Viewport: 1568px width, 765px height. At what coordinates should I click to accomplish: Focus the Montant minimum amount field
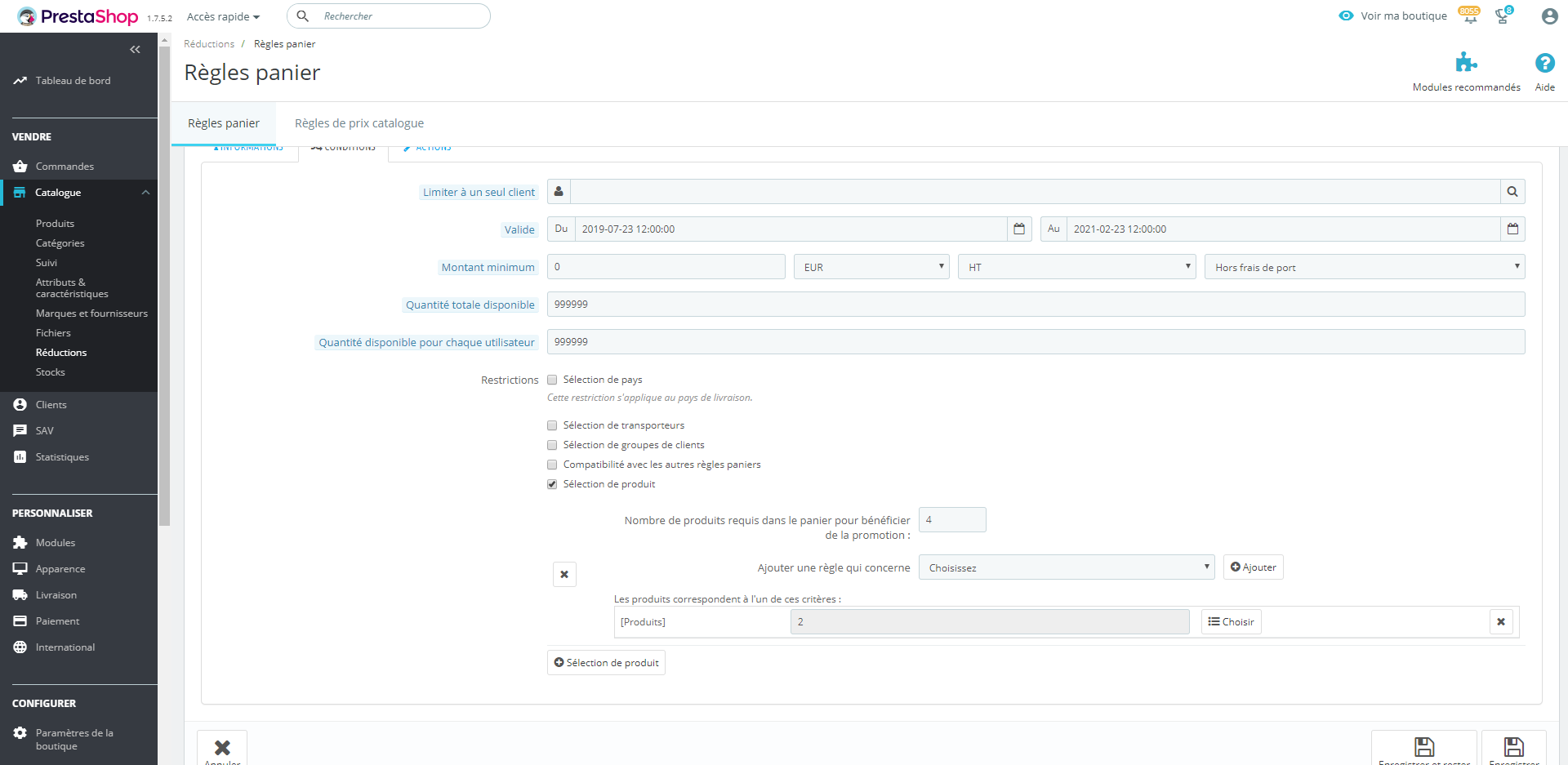click(666, 267)
